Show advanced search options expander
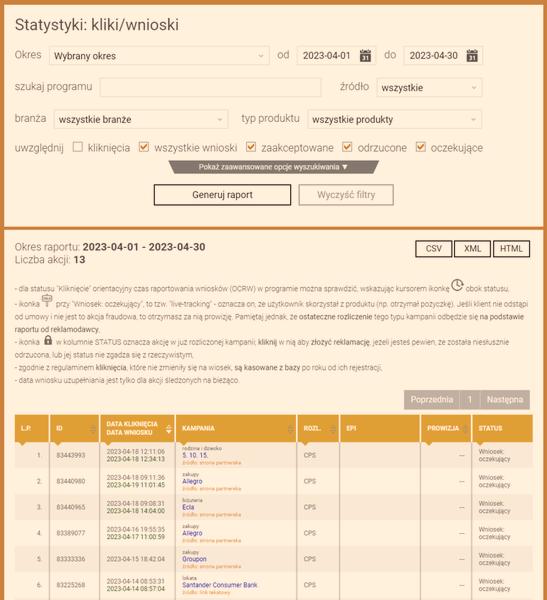The image size is (547, 600). pyautogui.click(x=273, y=167)
